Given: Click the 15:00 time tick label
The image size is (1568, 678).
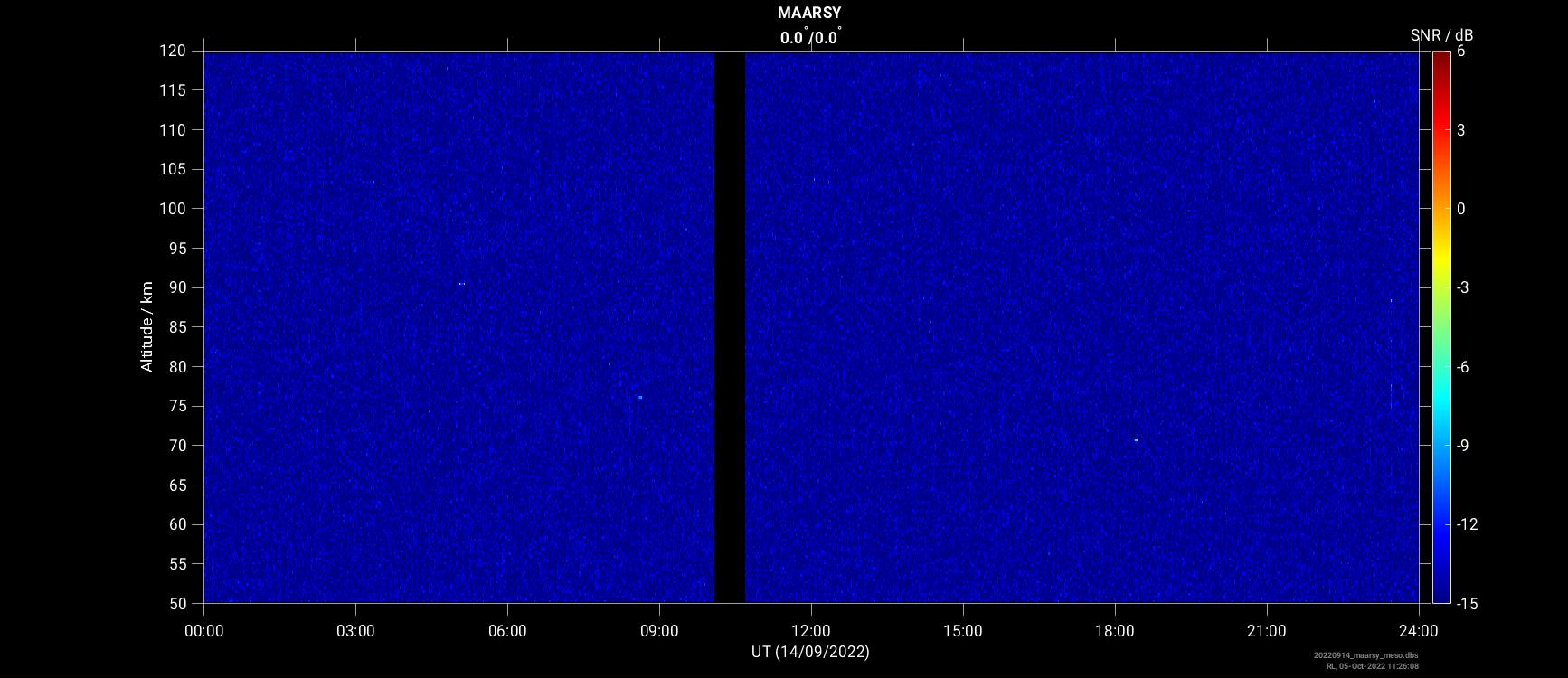Looking at the screenshot, I should click(963, 631).
